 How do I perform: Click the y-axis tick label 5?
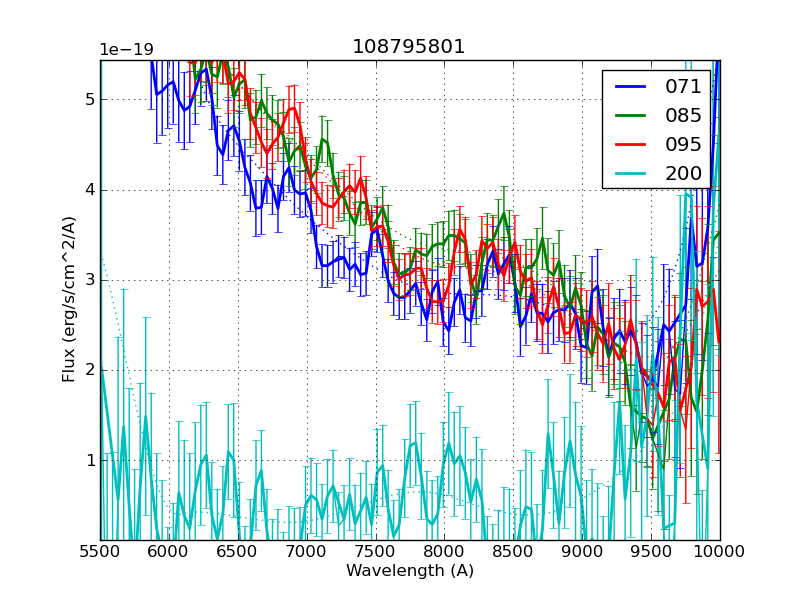pos(88,99)
